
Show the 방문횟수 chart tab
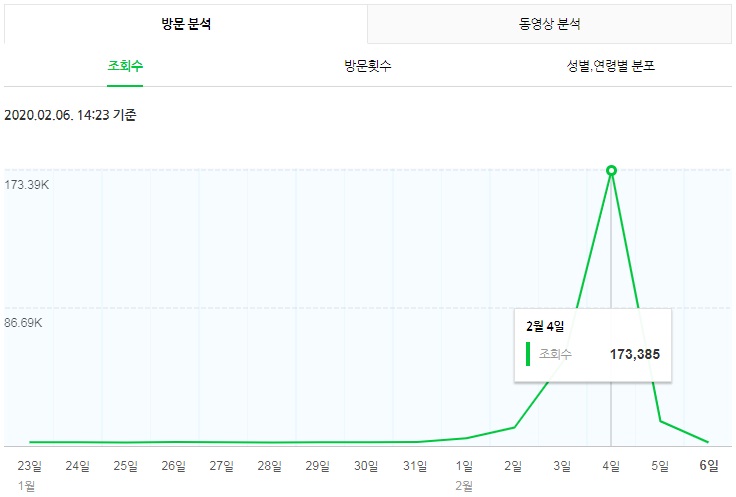tap(367, 67)
